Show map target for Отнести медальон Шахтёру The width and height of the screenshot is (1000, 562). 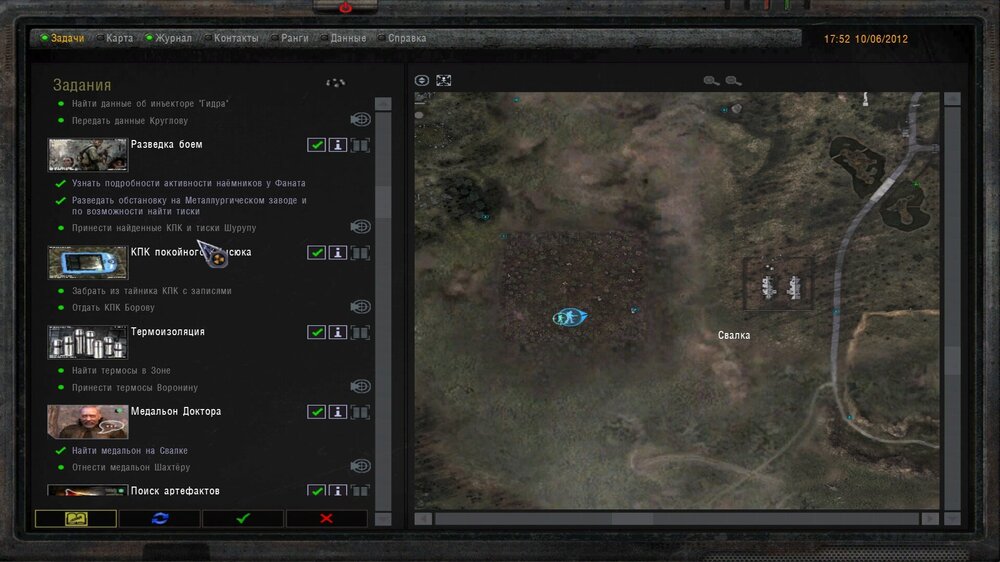click(360, 466)
